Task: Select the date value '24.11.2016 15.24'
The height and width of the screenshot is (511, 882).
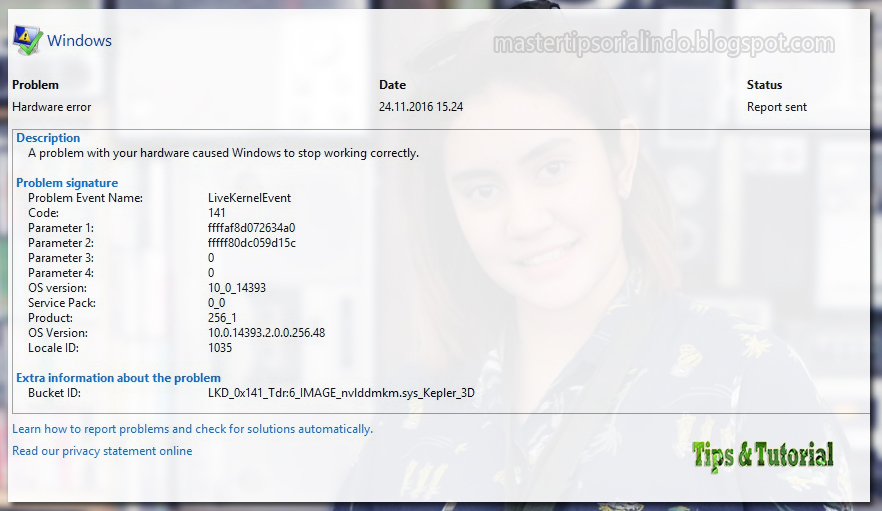Action: [421, 107]
